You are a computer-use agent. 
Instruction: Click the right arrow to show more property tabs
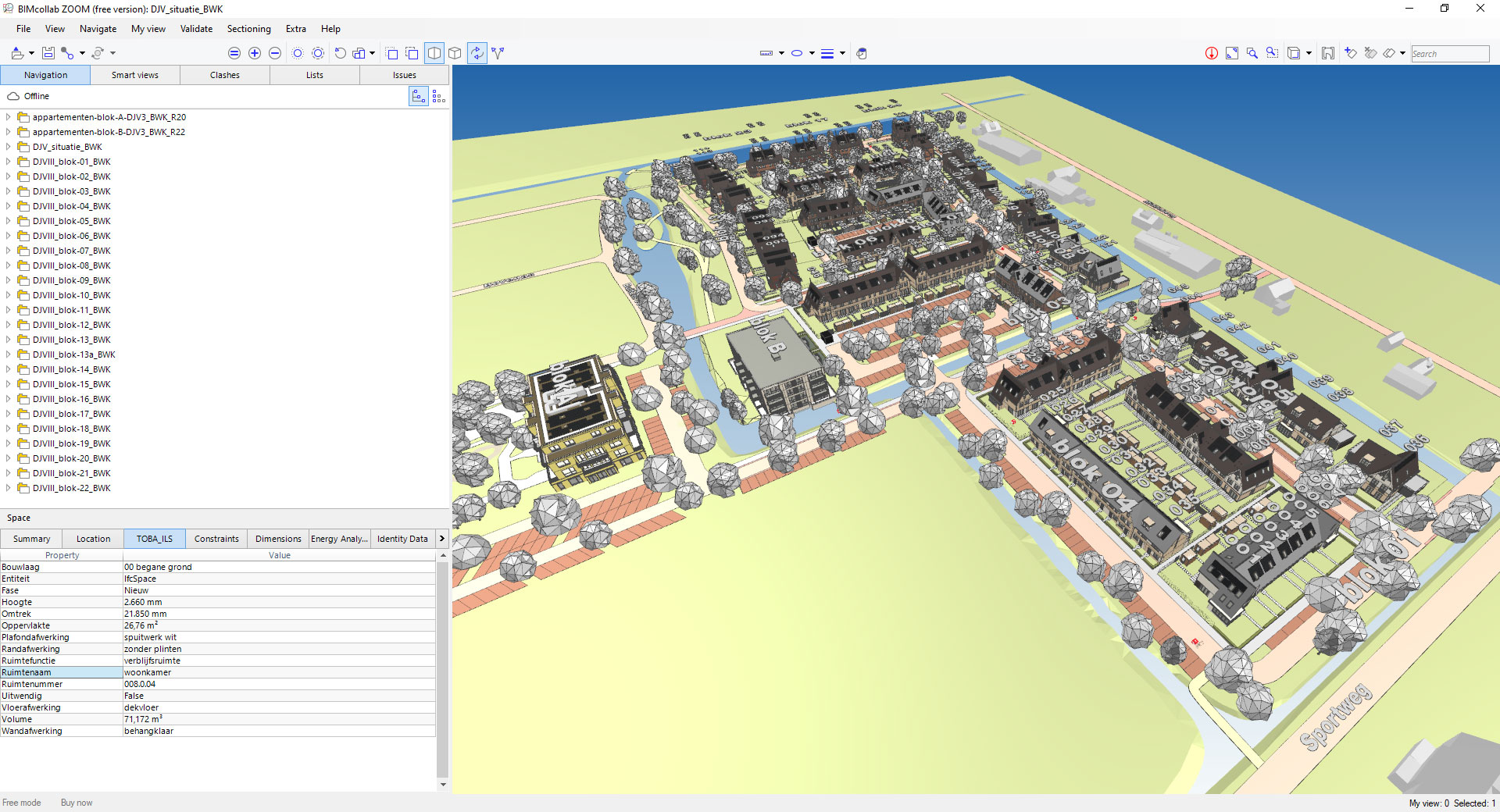tap(441, 539)
